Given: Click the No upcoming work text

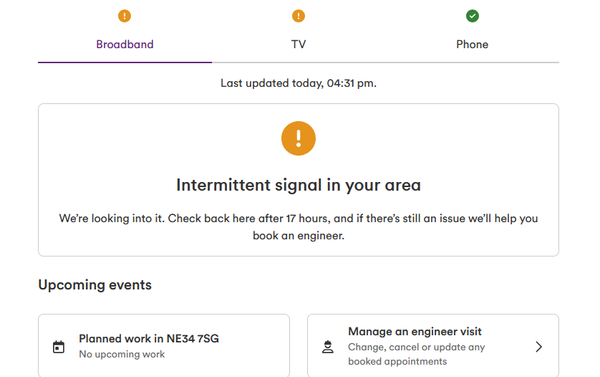Looking at the screenshot, I should 122,354.
